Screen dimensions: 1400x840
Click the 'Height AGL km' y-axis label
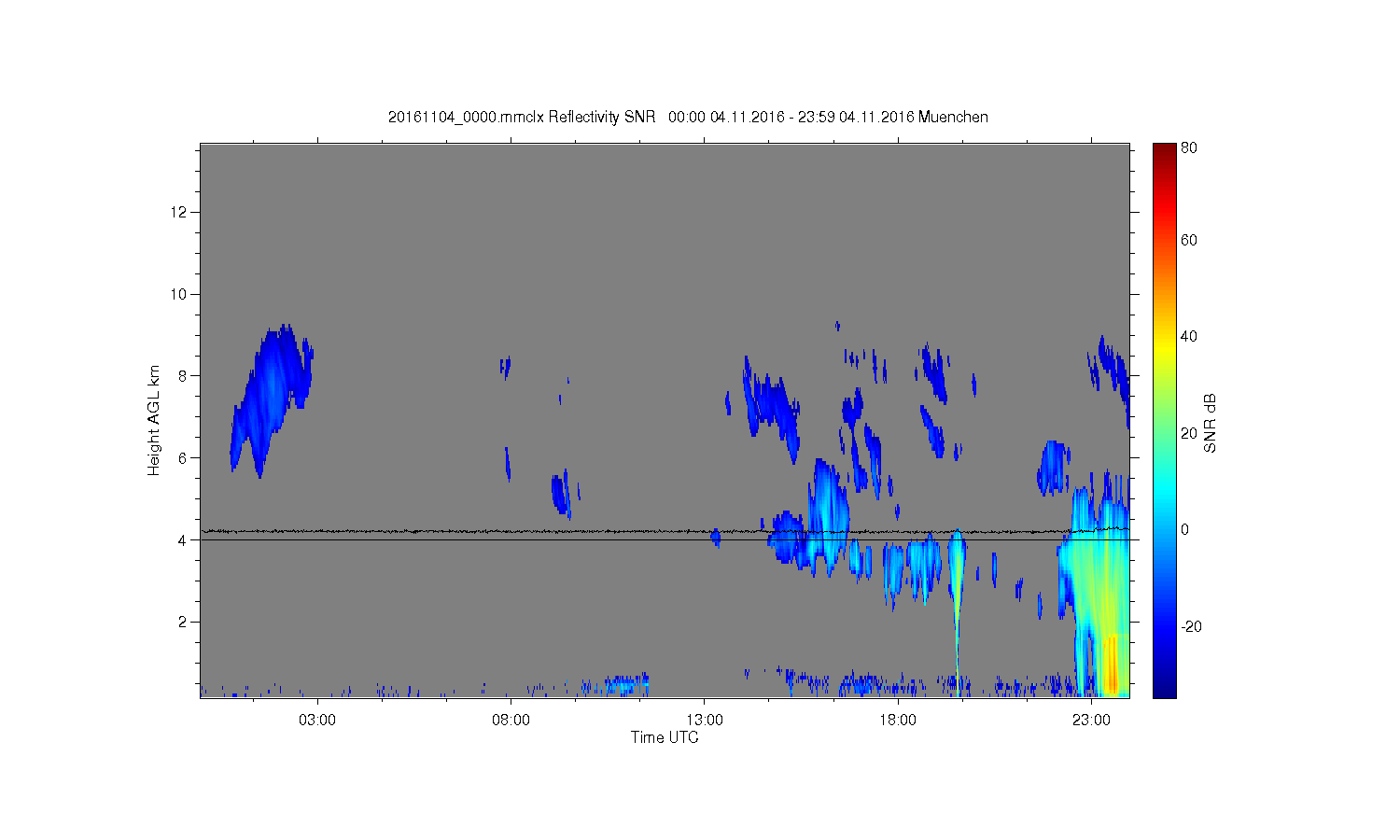154,420
